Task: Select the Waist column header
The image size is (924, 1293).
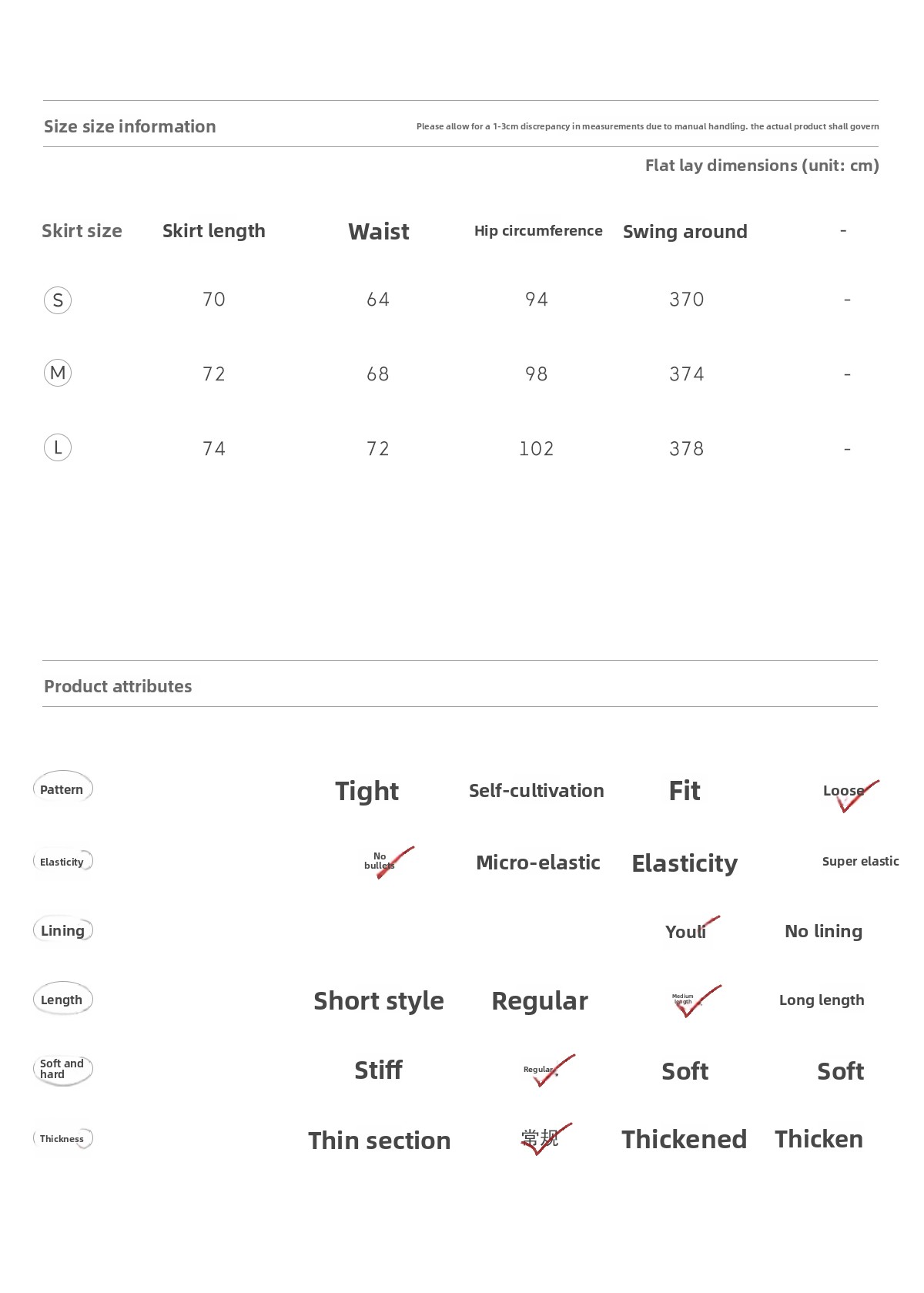Action: point(378,231)
